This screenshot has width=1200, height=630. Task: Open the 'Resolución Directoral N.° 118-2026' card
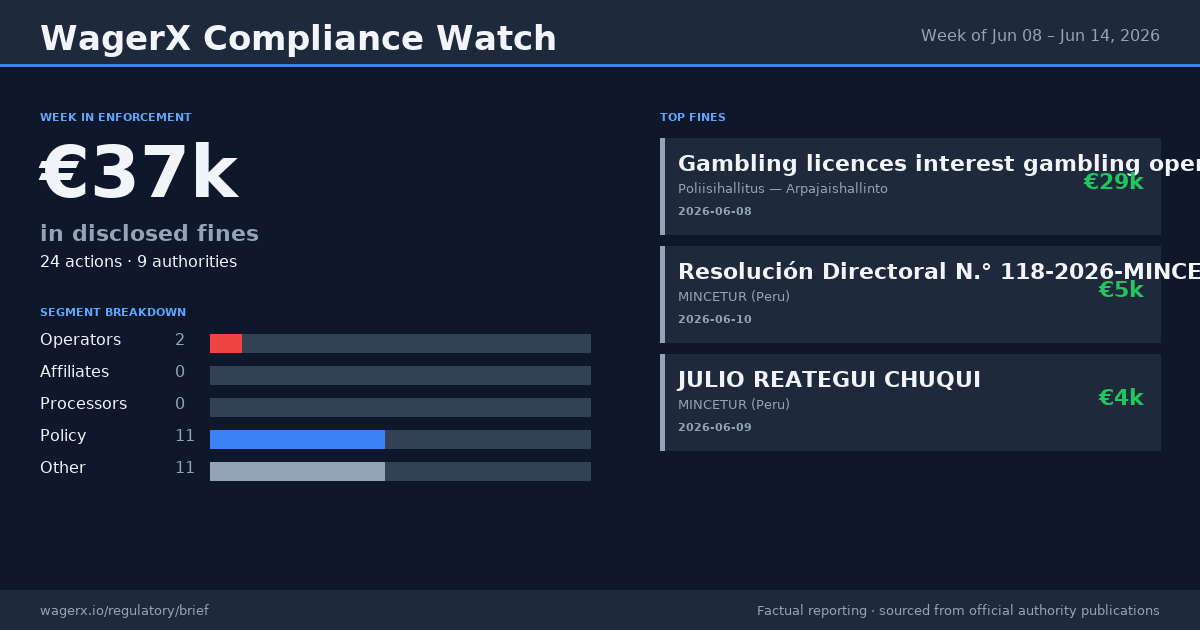click(910, 294)
